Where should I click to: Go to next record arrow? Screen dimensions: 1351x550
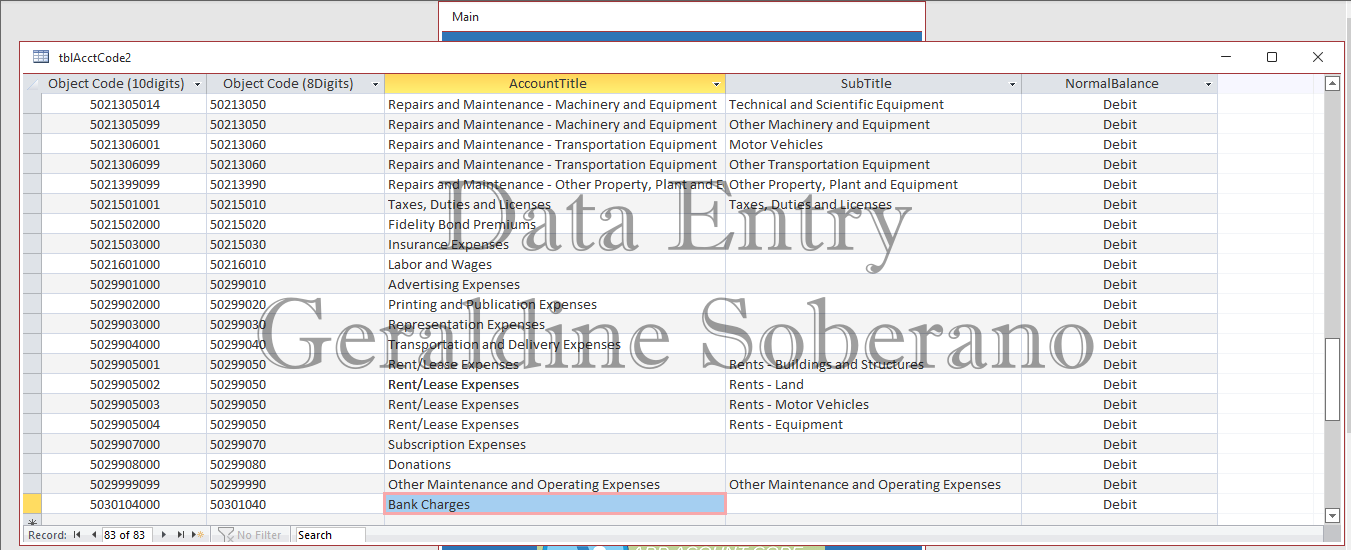pyautogui.click(x=165, y=535)
